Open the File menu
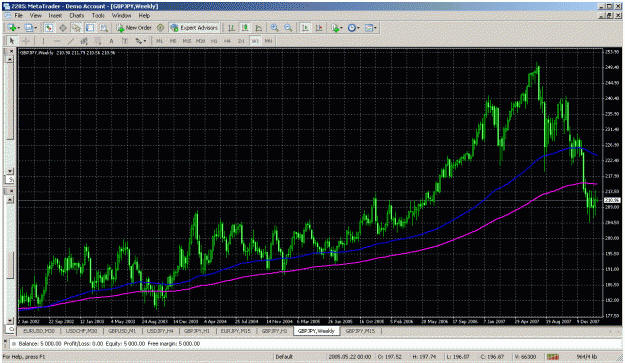Viewport: 625px width, 363px height. click(18, 16)
